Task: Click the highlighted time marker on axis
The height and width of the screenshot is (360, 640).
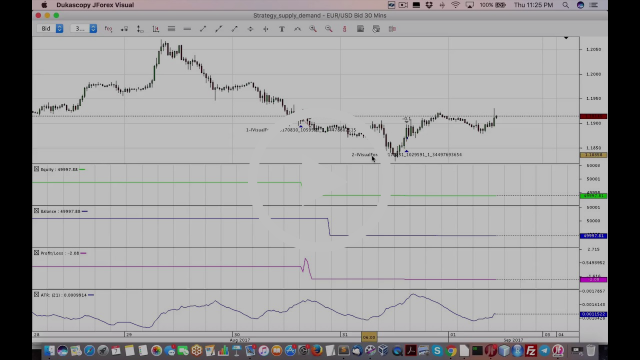Action: click(x=369, y=337)
